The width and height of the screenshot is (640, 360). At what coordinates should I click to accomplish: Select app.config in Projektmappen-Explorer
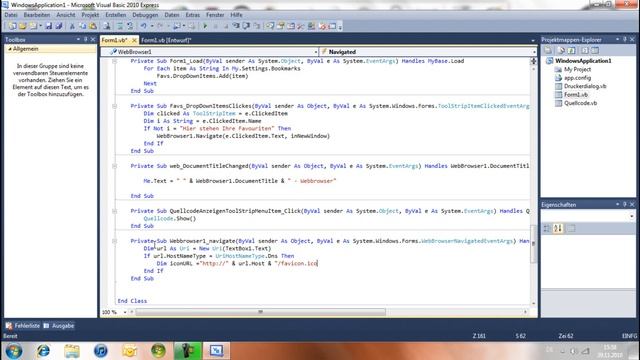[x=577, y=78]
